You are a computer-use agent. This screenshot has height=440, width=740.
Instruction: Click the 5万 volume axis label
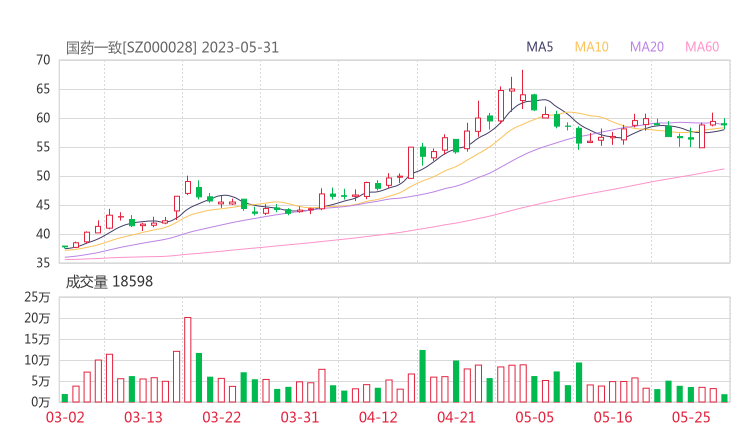(41, 381)
